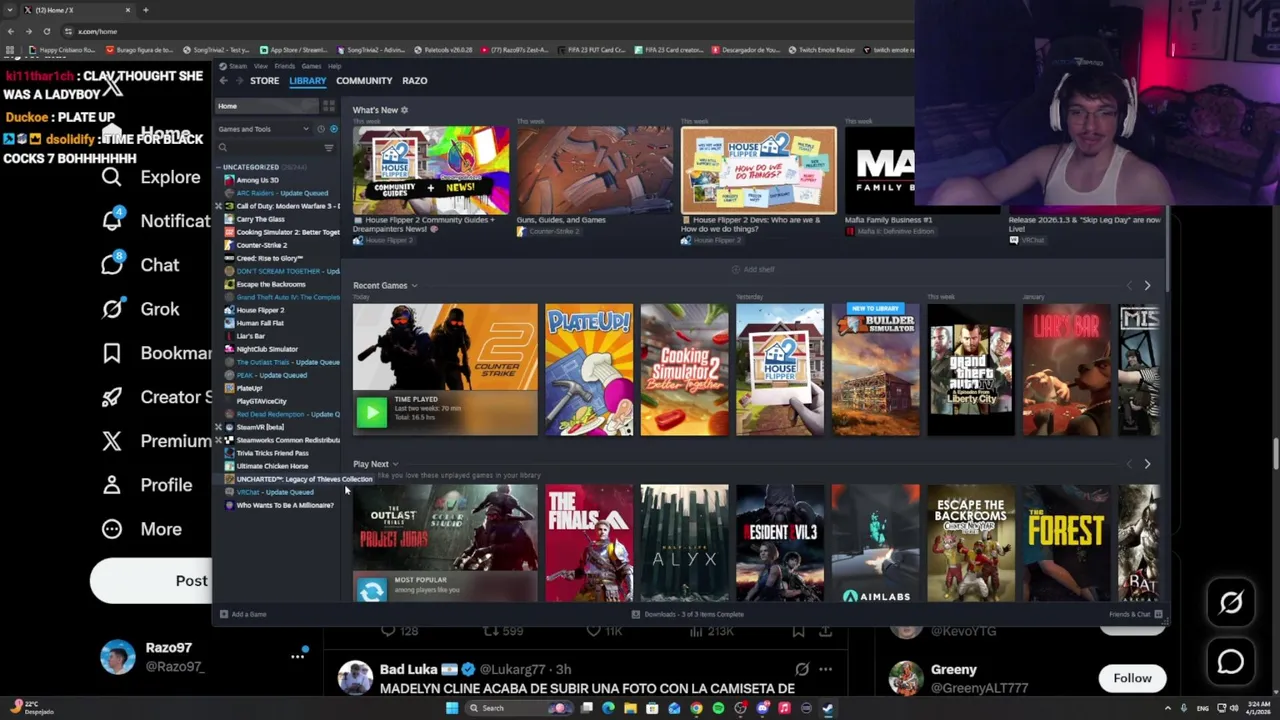Image resolution: width=1280 pixels, height=720 pixels.
Task: Select Who Wants To Be A Millionaire? entry
Action: click(284, 505)
